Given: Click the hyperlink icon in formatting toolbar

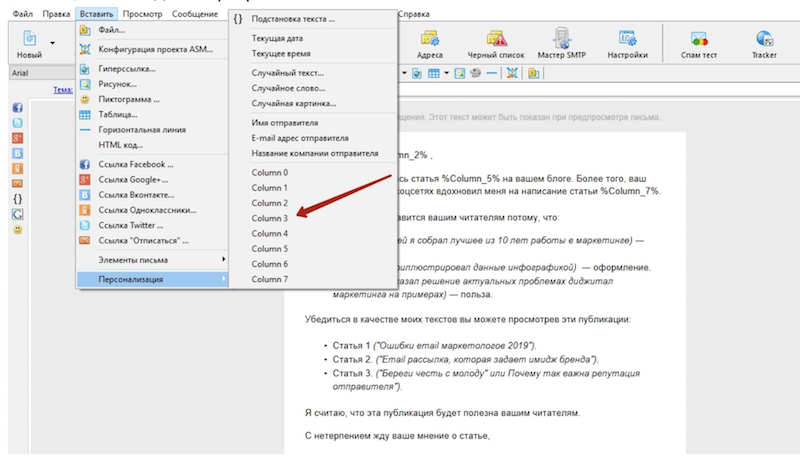Looking at the screenshot, I should tap(417, 73).
